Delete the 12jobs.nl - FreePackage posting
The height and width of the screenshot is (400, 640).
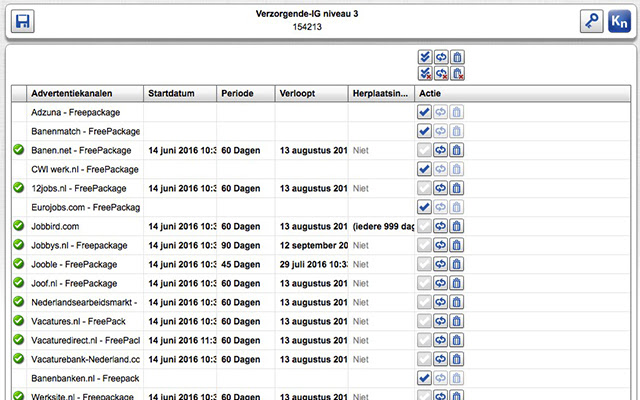point(456,188)
